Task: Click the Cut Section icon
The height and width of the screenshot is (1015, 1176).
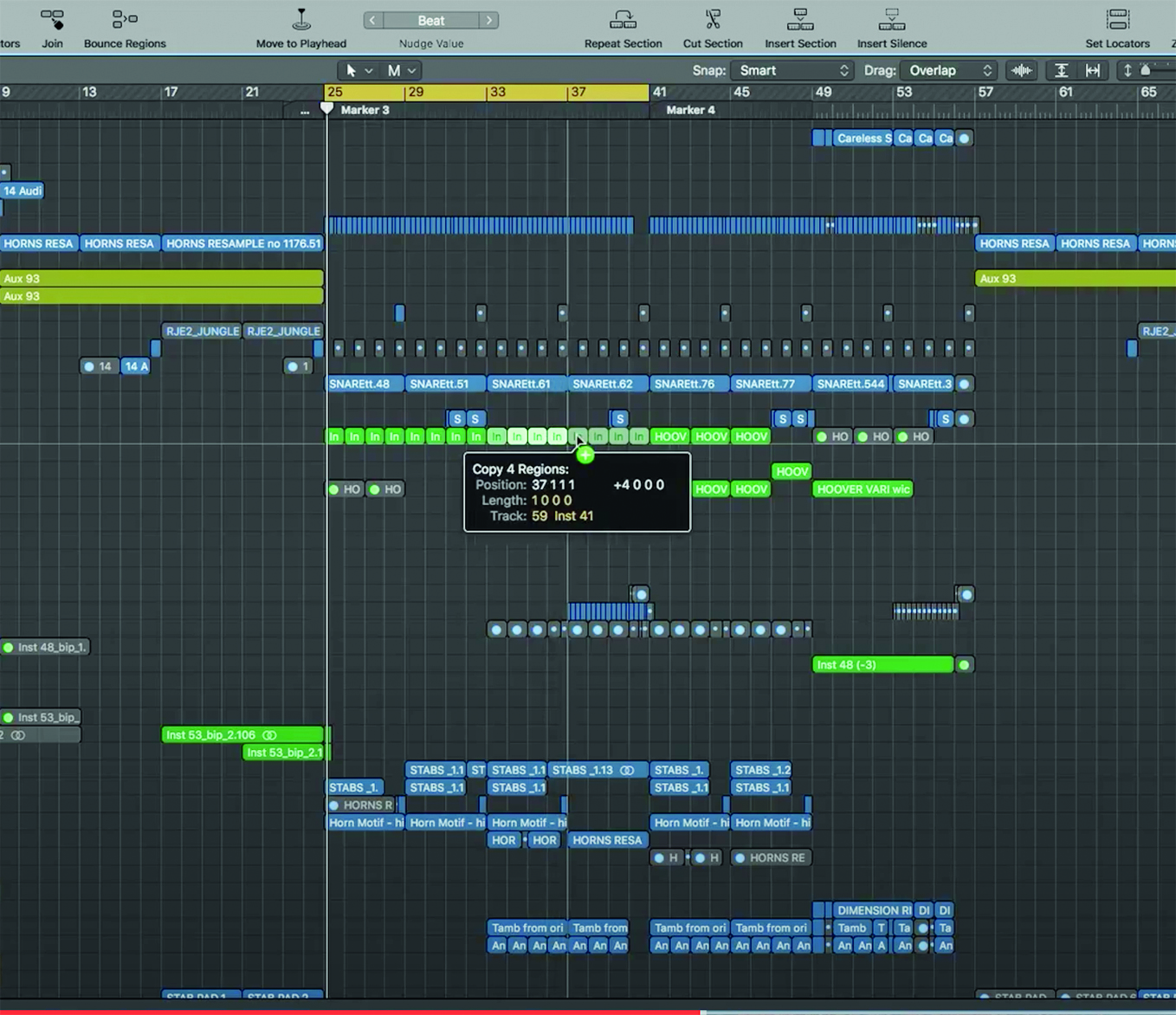Action: click(x=713, y=19)
